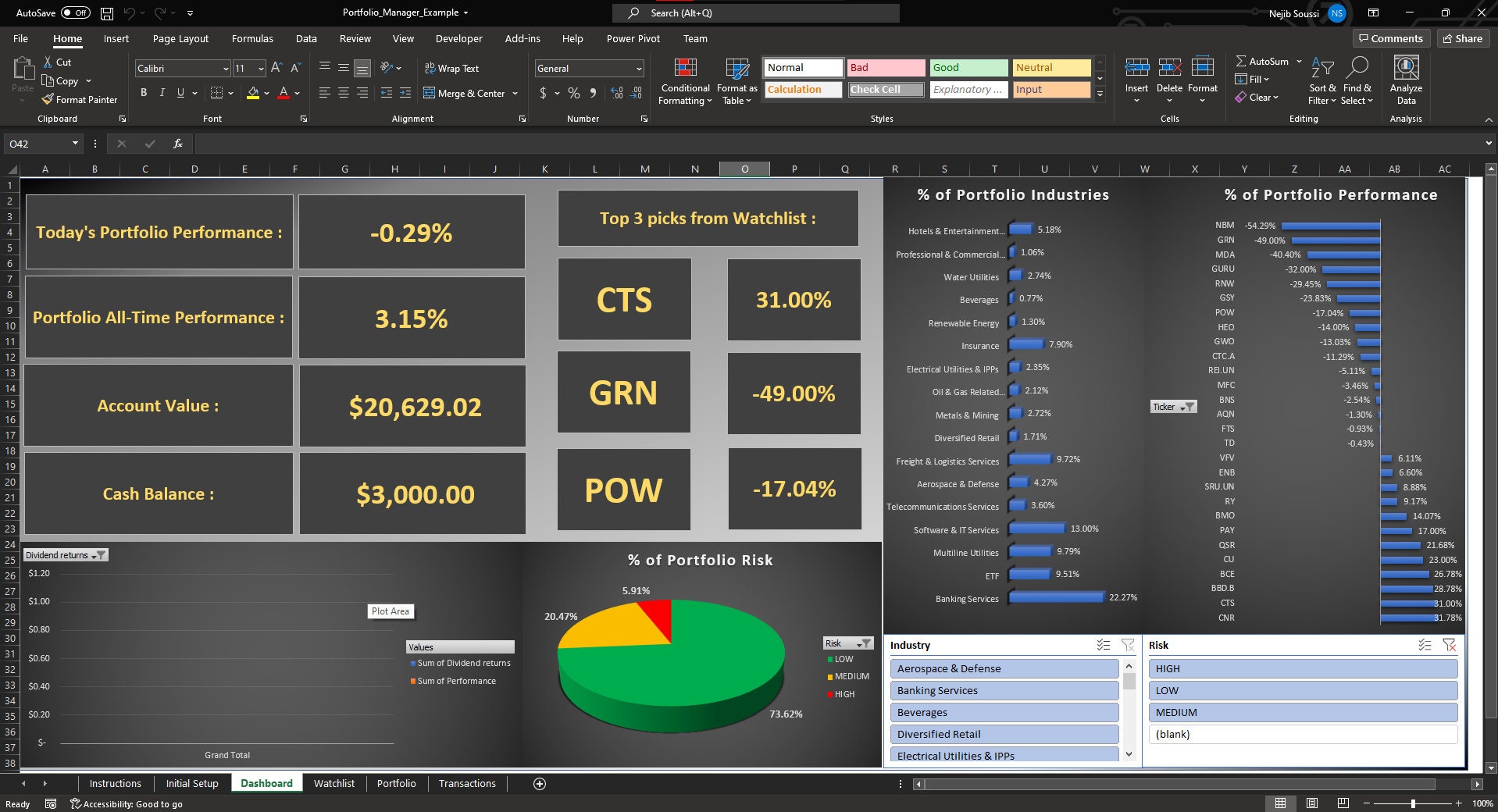Toggle multi-select on the Risk slicer
1498x812 pixels.
(x=1423, y=646)
